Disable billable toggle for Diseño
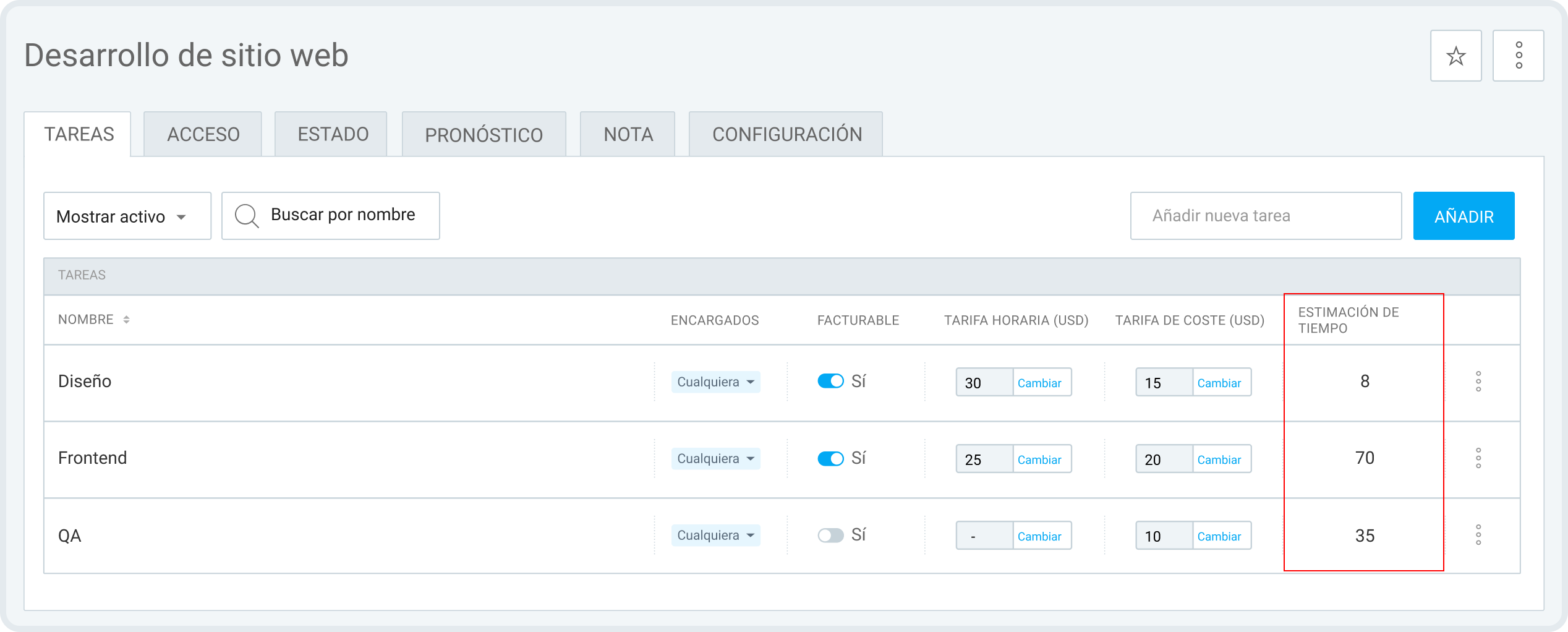This screenshot has height=632, width=1568. (829, 382)
